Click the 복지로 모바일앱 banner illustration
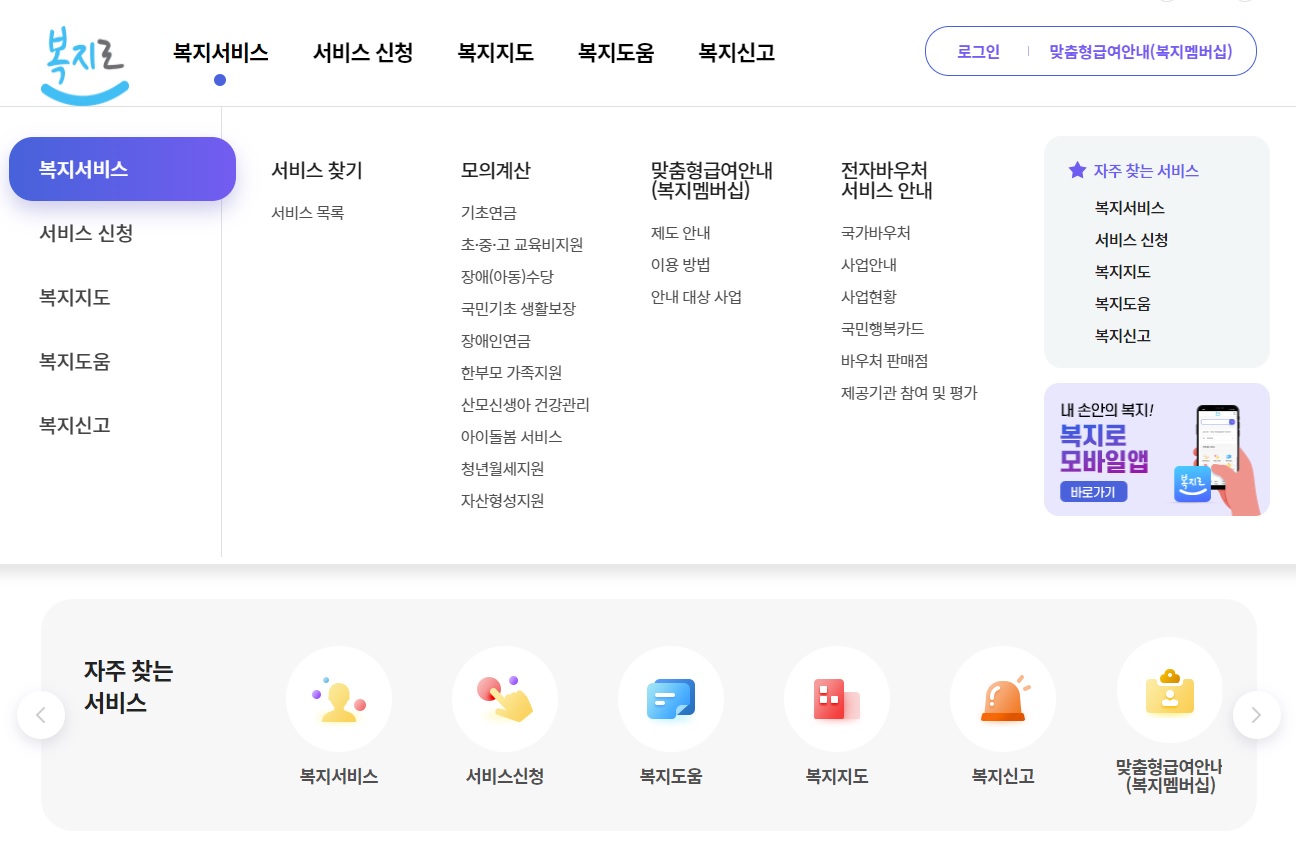Screen dimensions: 1296x842 point(1155,448)
